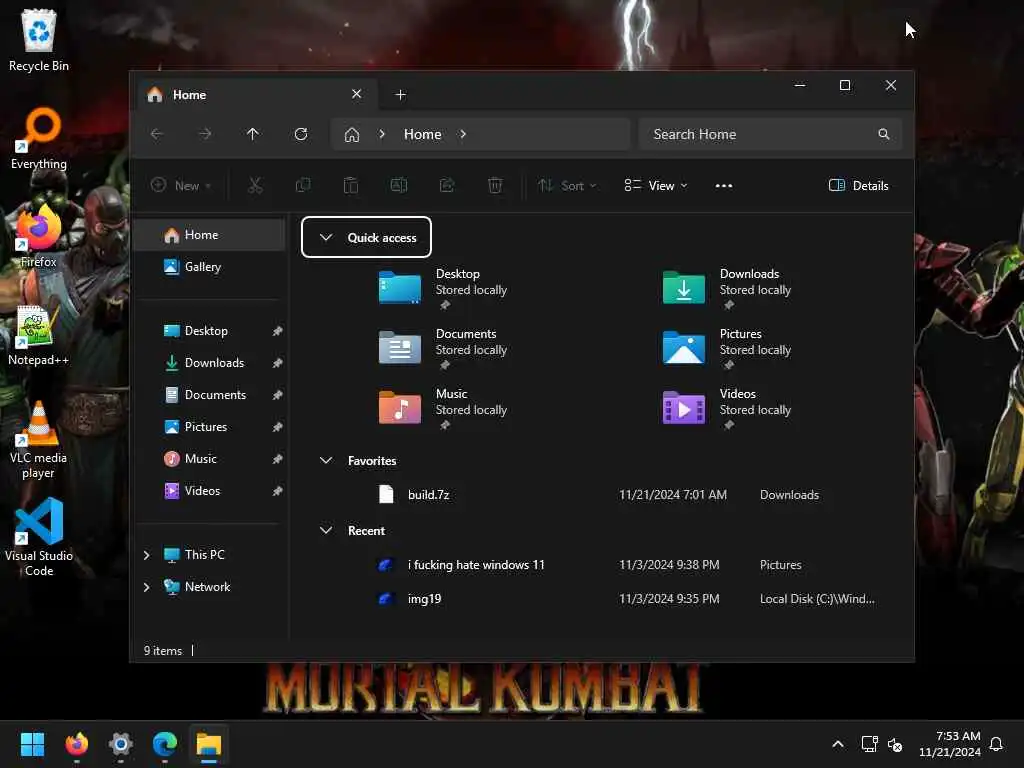This screenshot has width=1024, height=768.
Task: Click the File Explorer taskbar icon
Action: point(209,744)
